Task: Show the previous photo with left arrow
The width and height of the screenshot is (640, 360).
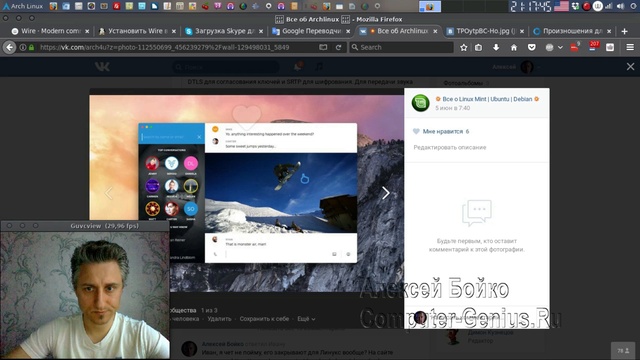Action: (109, 193)
